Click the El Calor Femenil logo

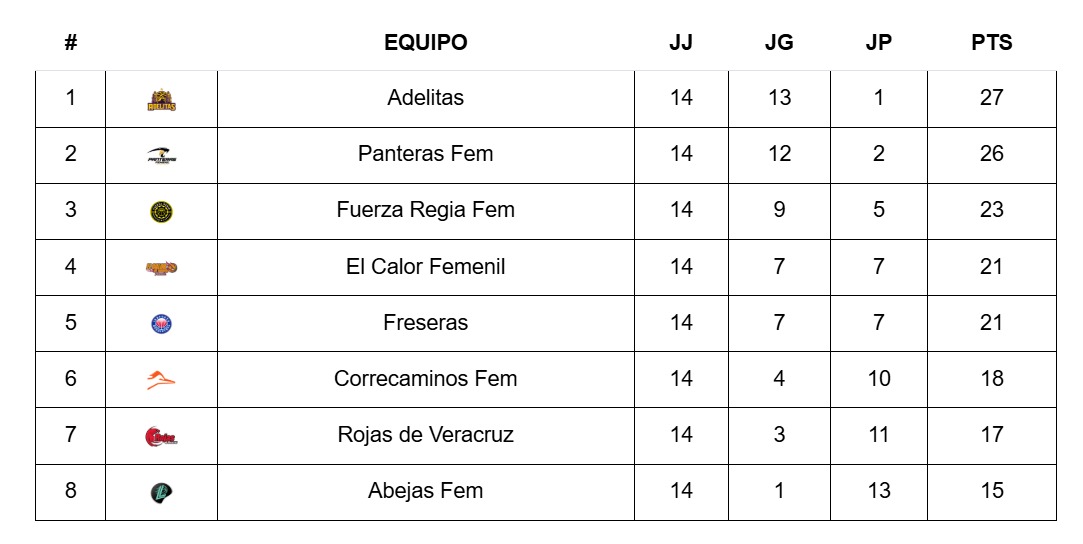click(161, 267)
